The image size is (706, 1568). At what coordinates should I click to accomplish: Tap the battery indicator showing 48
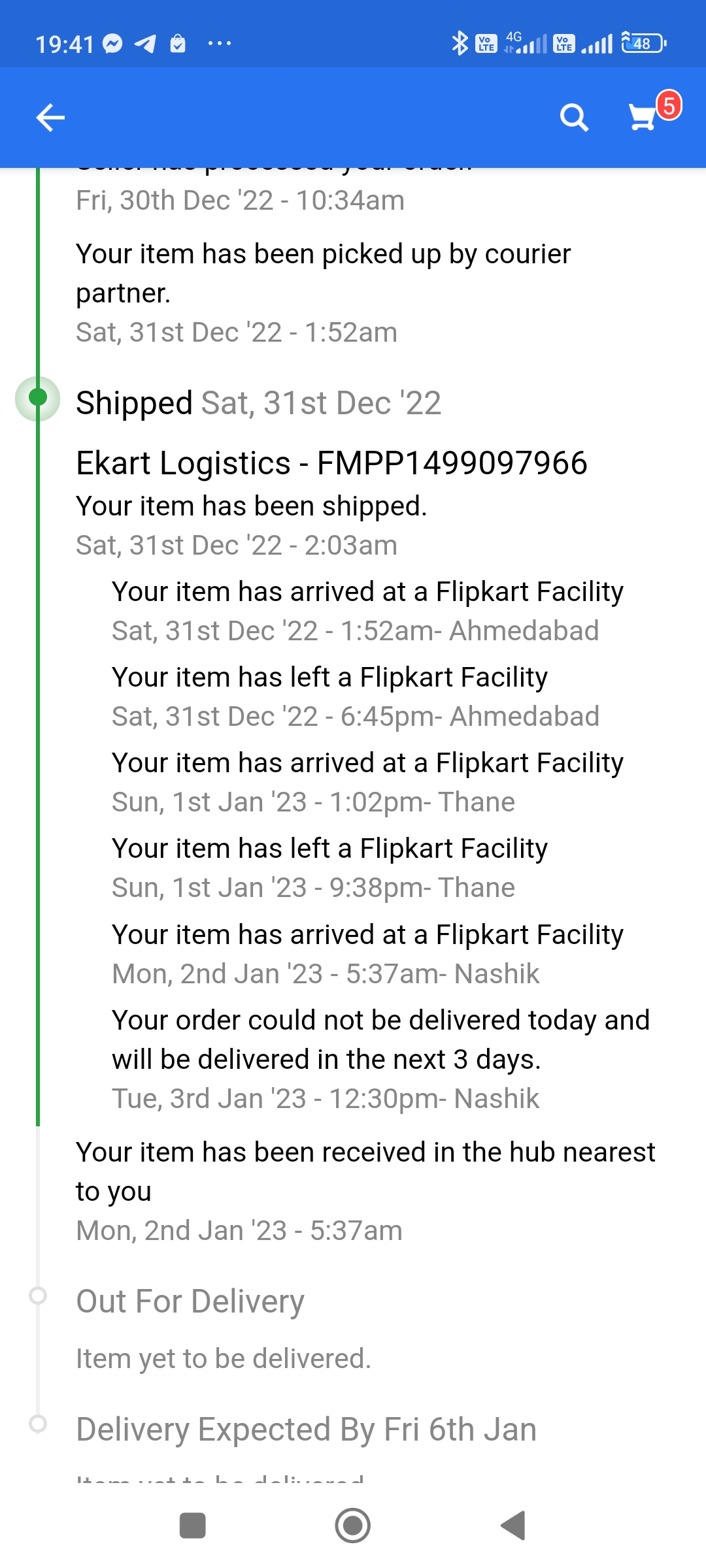tap(643, 43)
